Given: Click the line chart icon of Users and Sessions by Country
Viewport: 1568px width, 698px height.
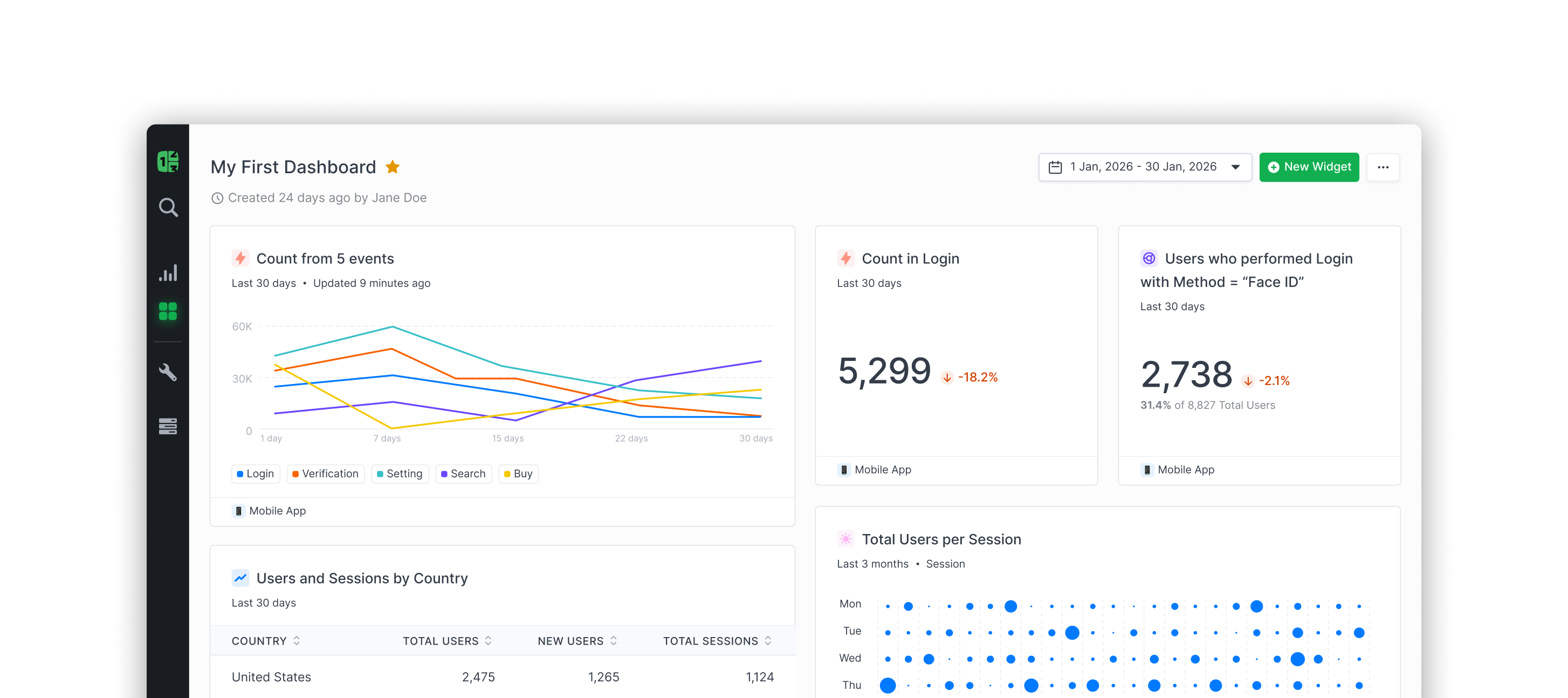Looking at the screenshot, I should (x=240, y=578).
